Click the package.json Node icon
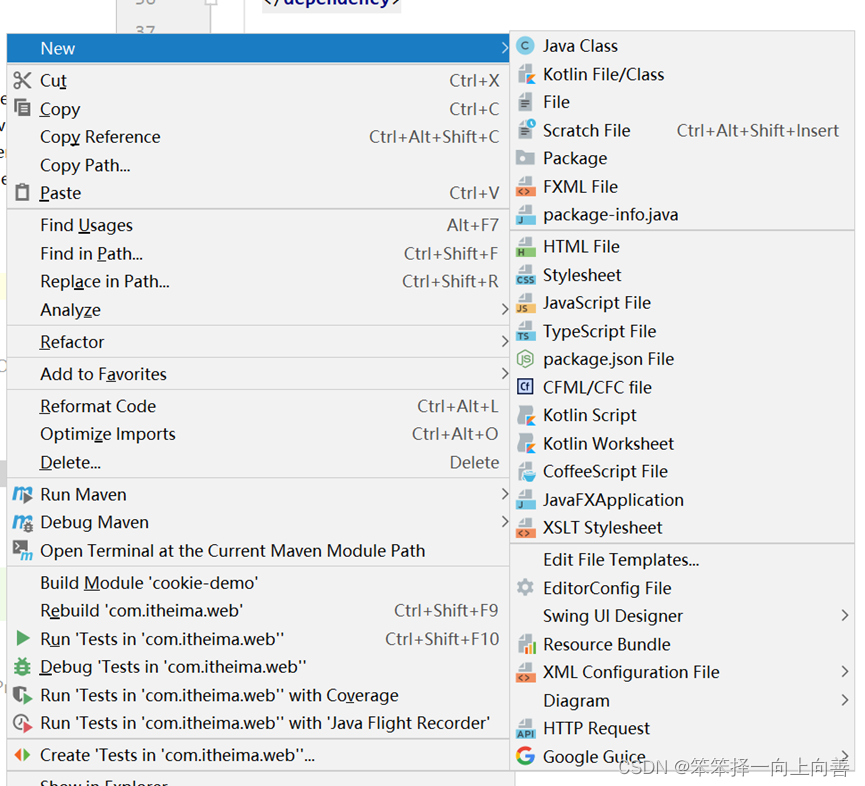The height and width of the screenshot is (786, 865). click(x=525, y=359)
